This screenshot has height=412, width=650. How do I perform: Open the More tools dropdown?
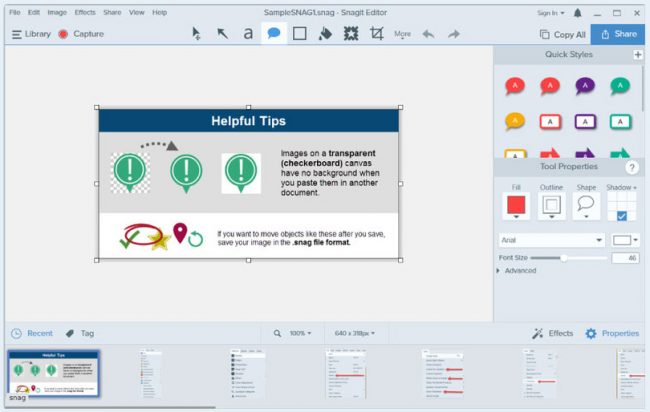point(402,34)
